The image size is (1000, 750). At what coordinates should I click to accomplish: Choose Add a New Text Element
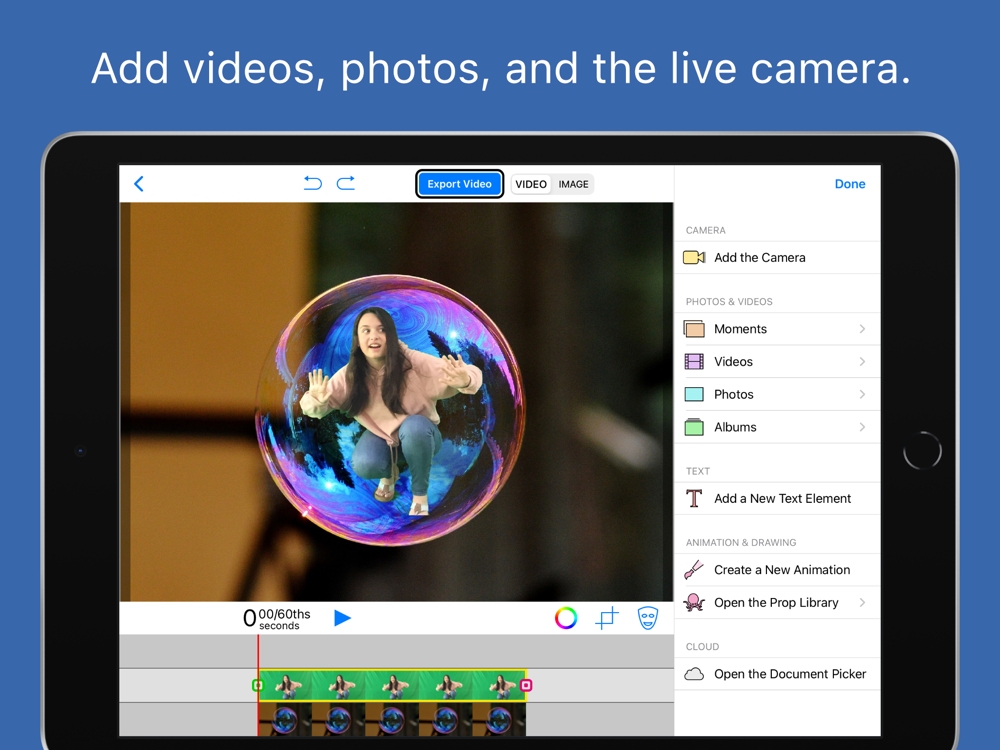coord(777,498)
